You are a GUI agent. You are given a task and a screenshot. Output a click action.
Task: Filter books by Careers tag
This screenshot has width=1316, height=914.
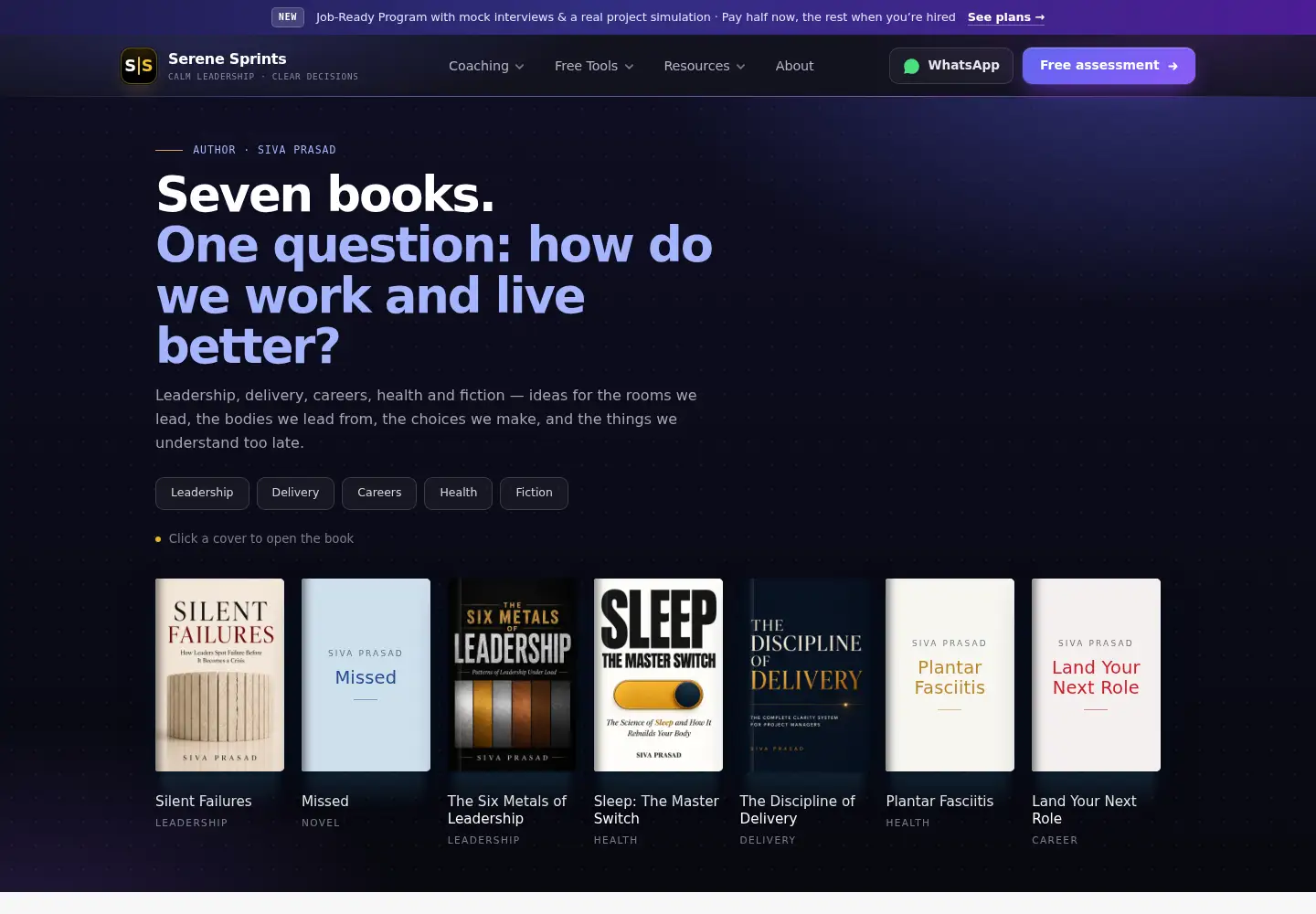[379, 493]
